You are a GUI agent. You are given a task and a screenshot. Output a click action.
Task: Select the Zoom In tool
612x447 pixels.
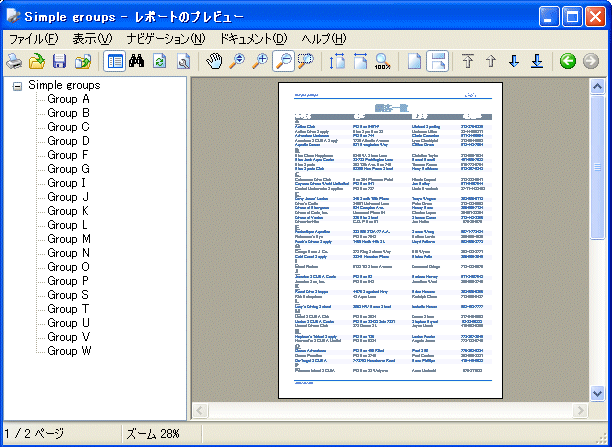coord(260,61)
